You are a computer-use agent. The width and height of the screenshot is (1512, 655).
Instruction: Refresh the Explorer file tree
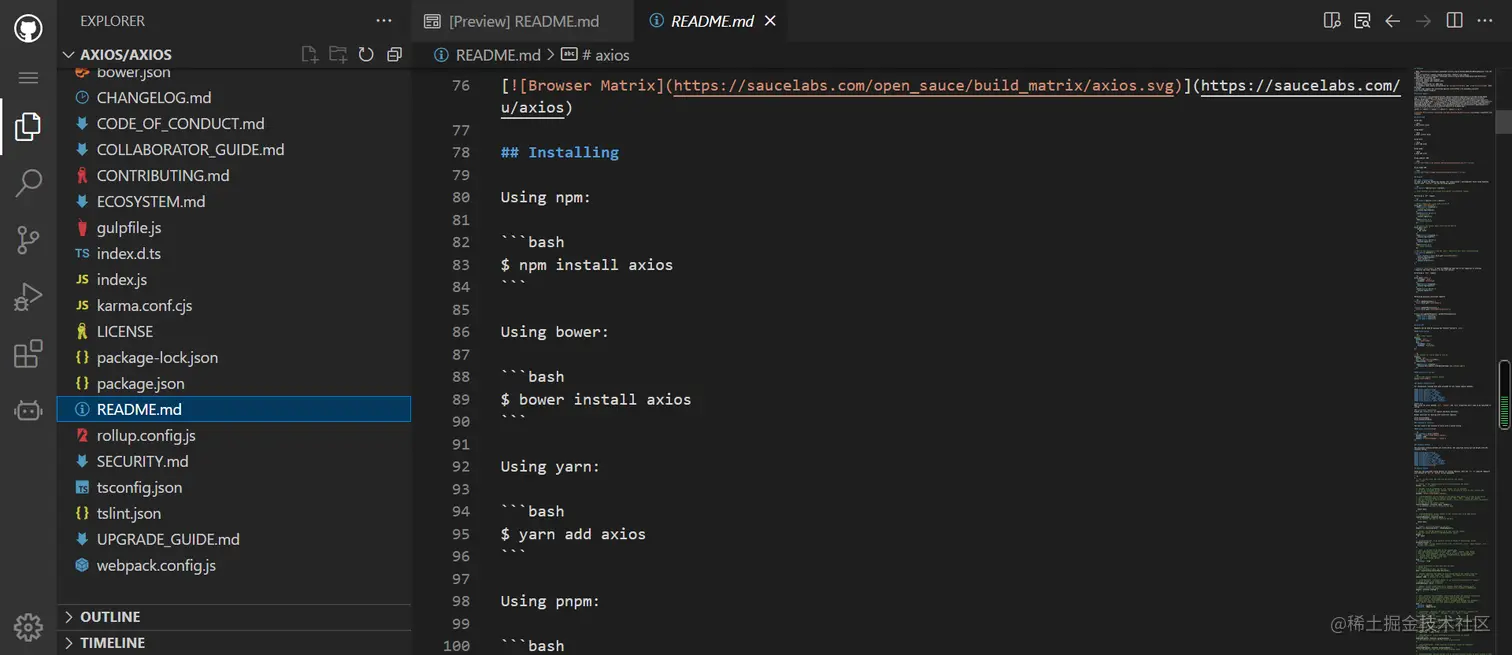[366, 55]
